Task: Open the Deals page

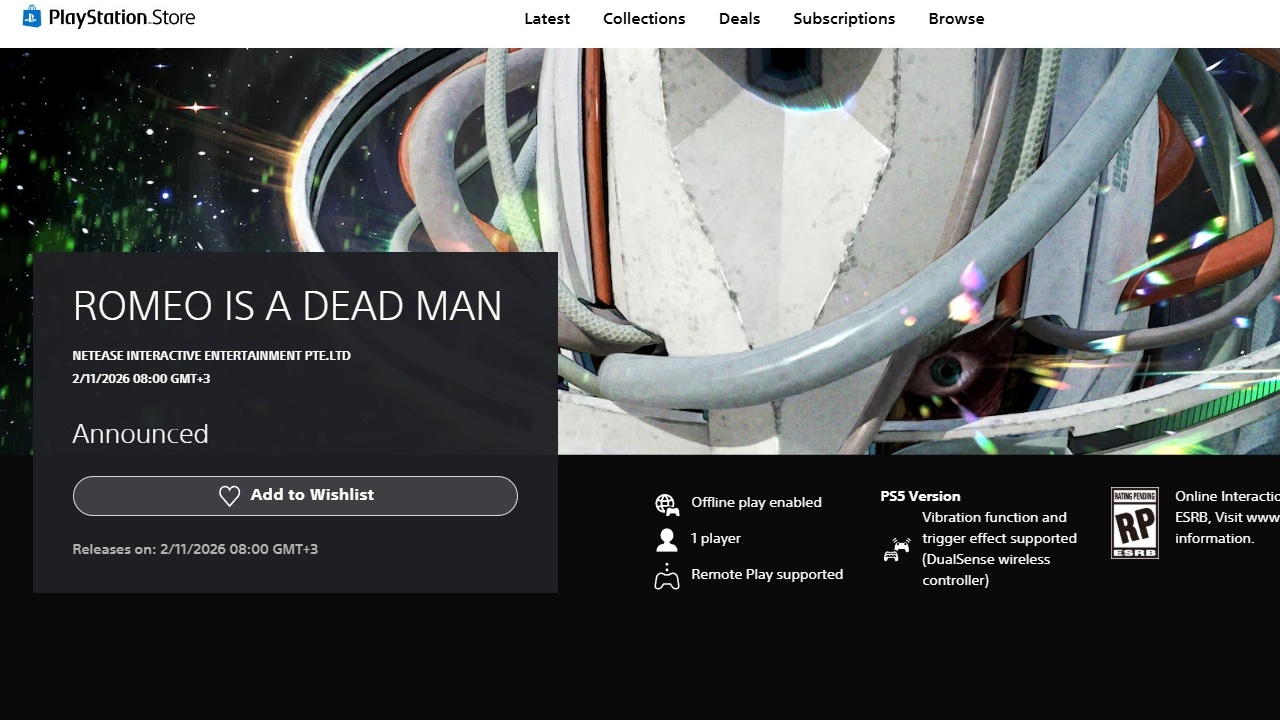Action: point(739,19)
